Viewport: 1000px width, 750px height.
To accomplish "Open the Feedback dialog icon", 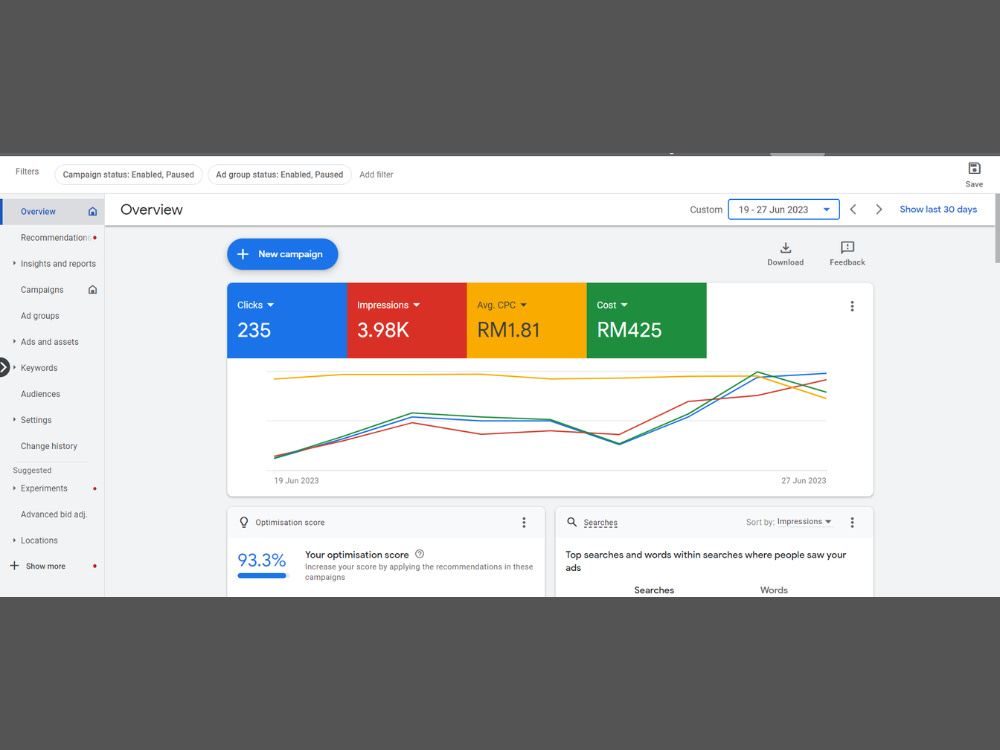I will pyautogui.click(x=847, y=247).
